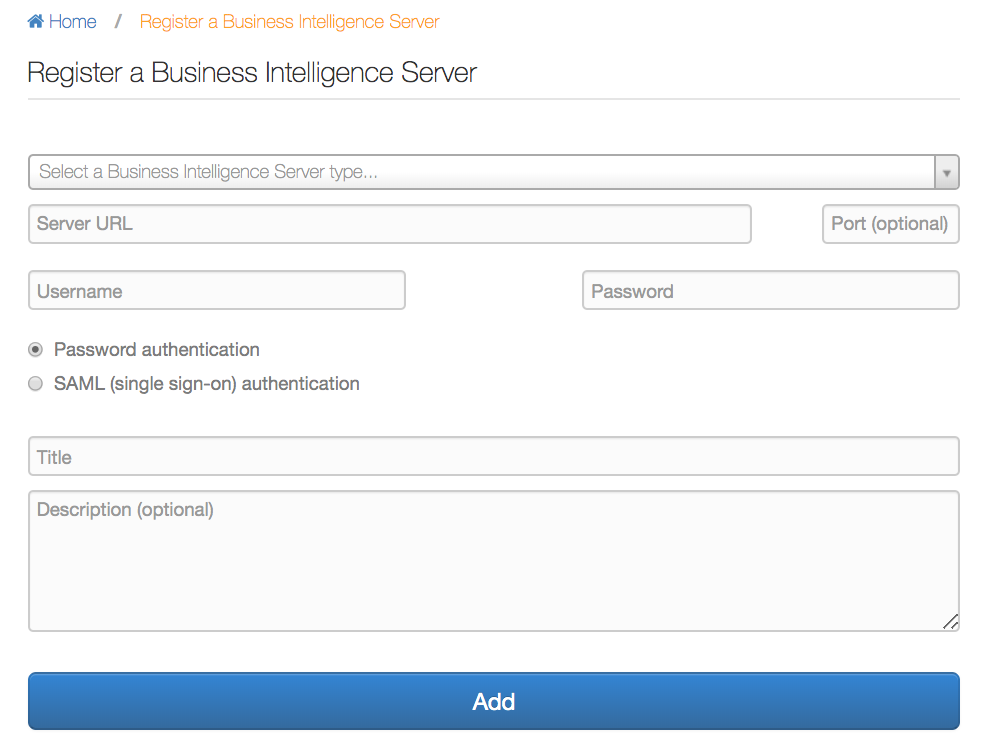This screenshot has width=986, height=746.
Task: Click the blue Add button
Action: point(494,701)
